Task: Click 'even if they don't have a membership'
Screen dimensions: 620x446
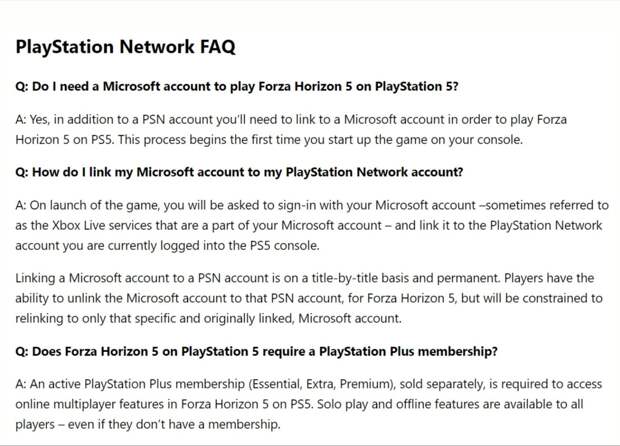Action: (174, 424)
